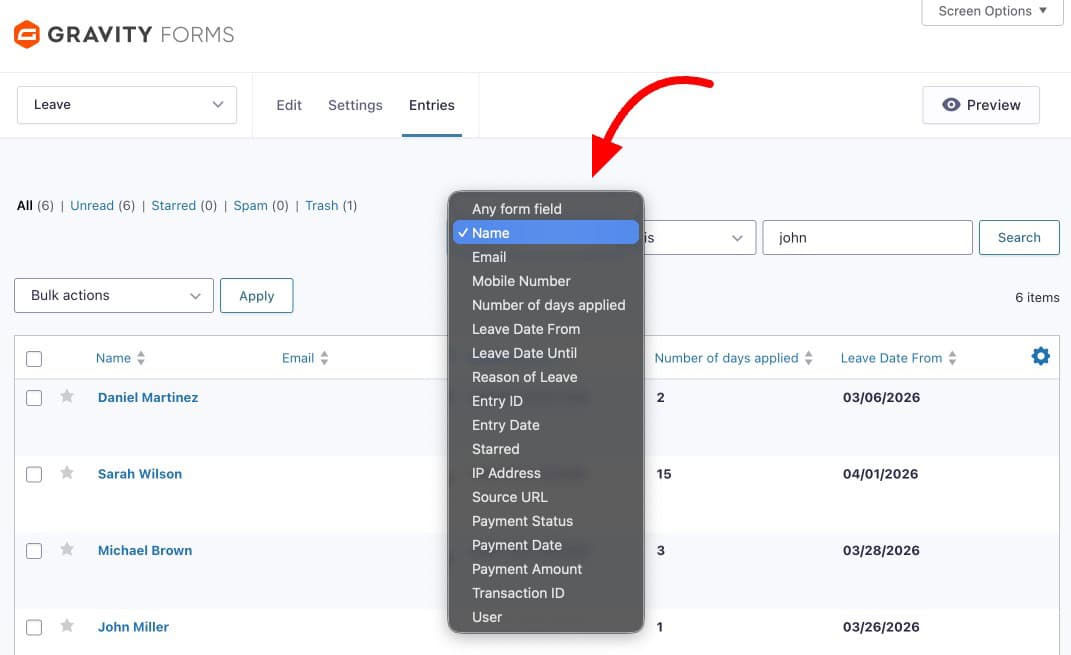Check the Michael Brown row checkbox
The width and height of the screenshot is (1071, 655).
tap(34, 551)
